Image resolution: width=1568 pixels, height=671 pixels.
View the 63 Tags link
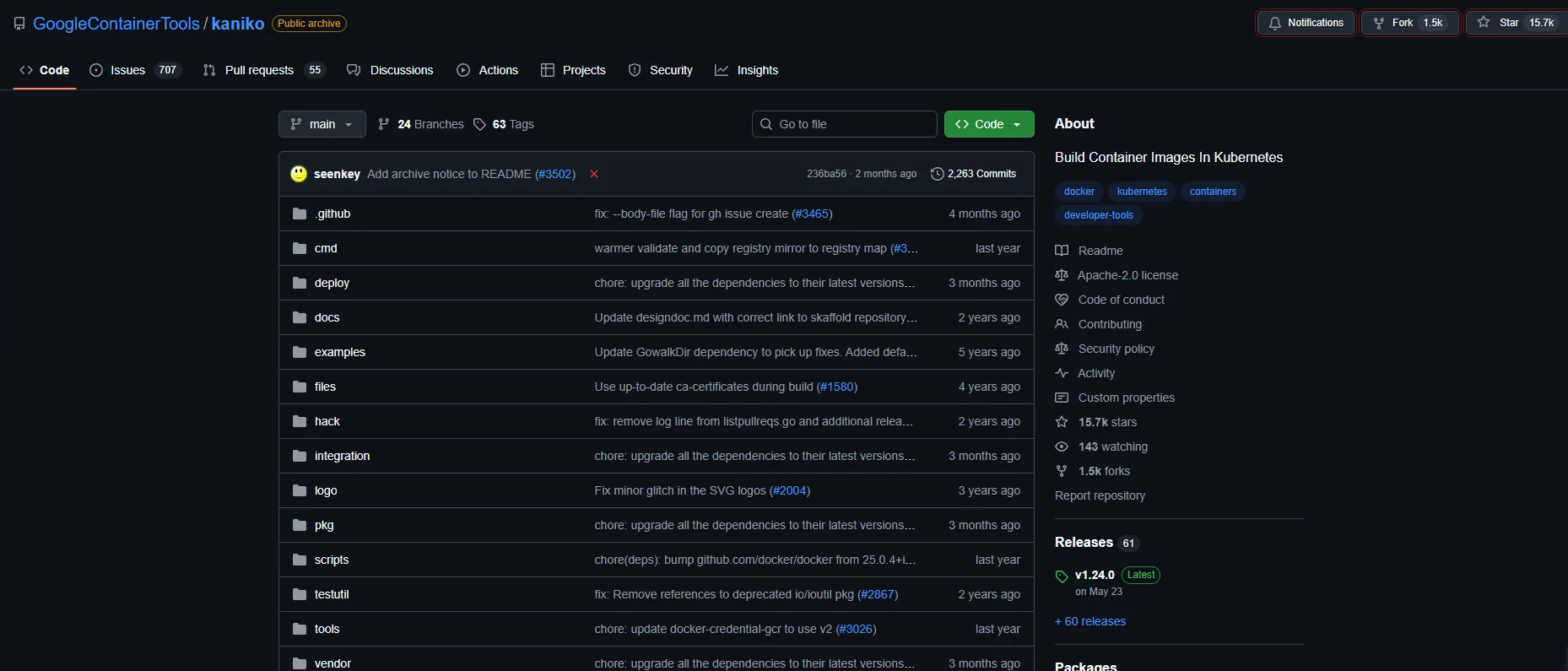pos(504,124)
